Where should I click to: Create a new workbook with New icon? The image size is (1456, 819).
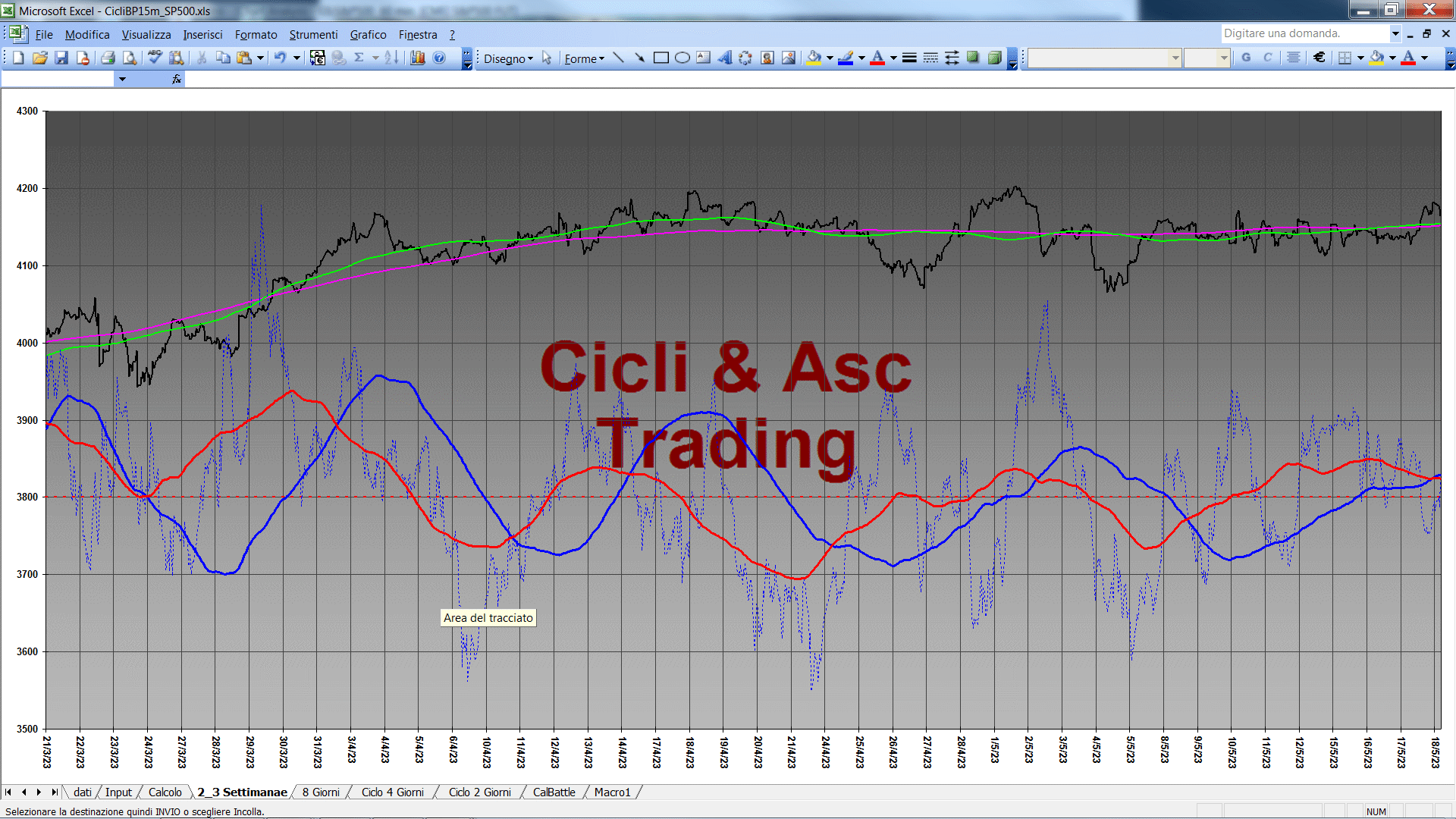19,58
